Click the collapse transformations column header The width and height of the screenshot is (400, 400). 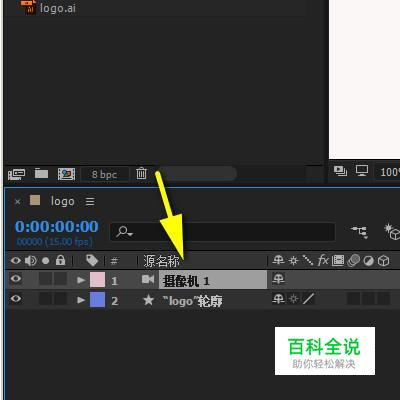tap(293, 260)
